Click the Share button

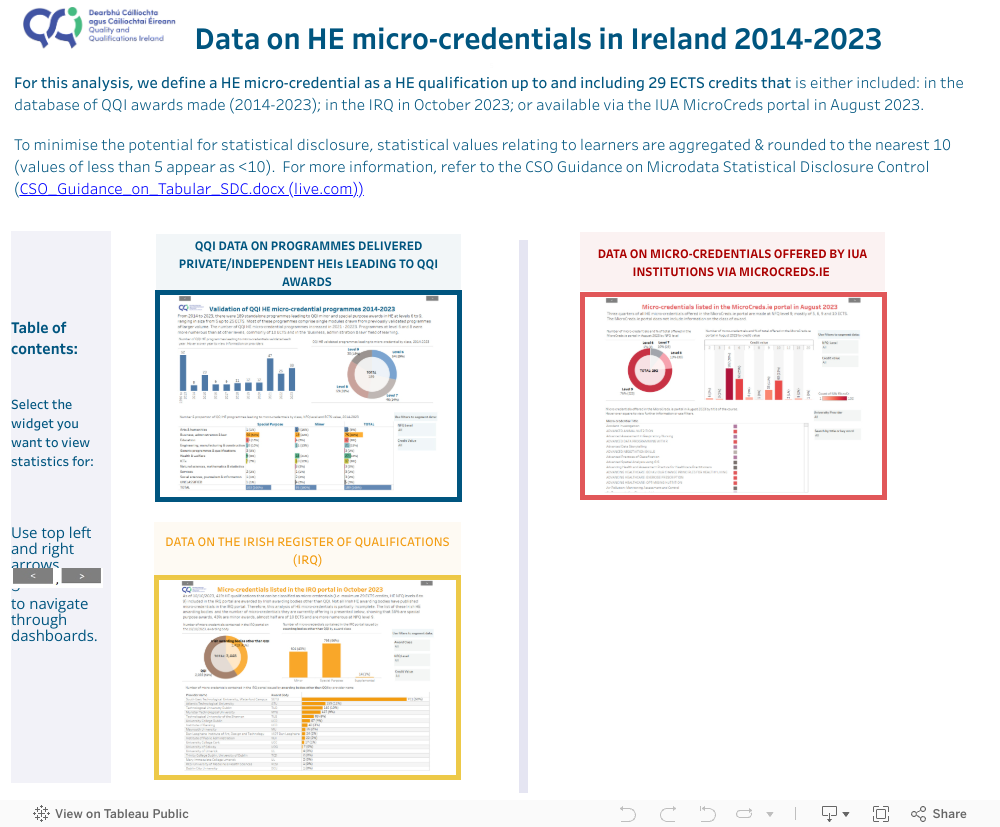[938, 814]
